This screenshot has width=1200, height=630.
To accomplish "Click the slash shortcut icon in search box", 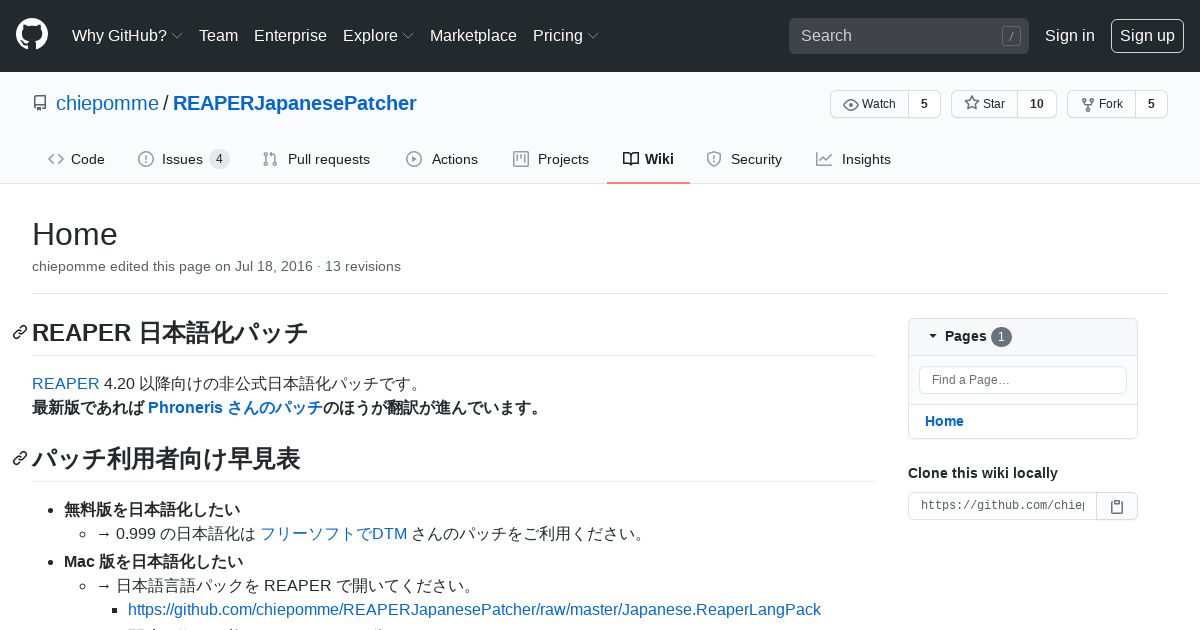I will pyautogui.click(x=1011, y=36).
